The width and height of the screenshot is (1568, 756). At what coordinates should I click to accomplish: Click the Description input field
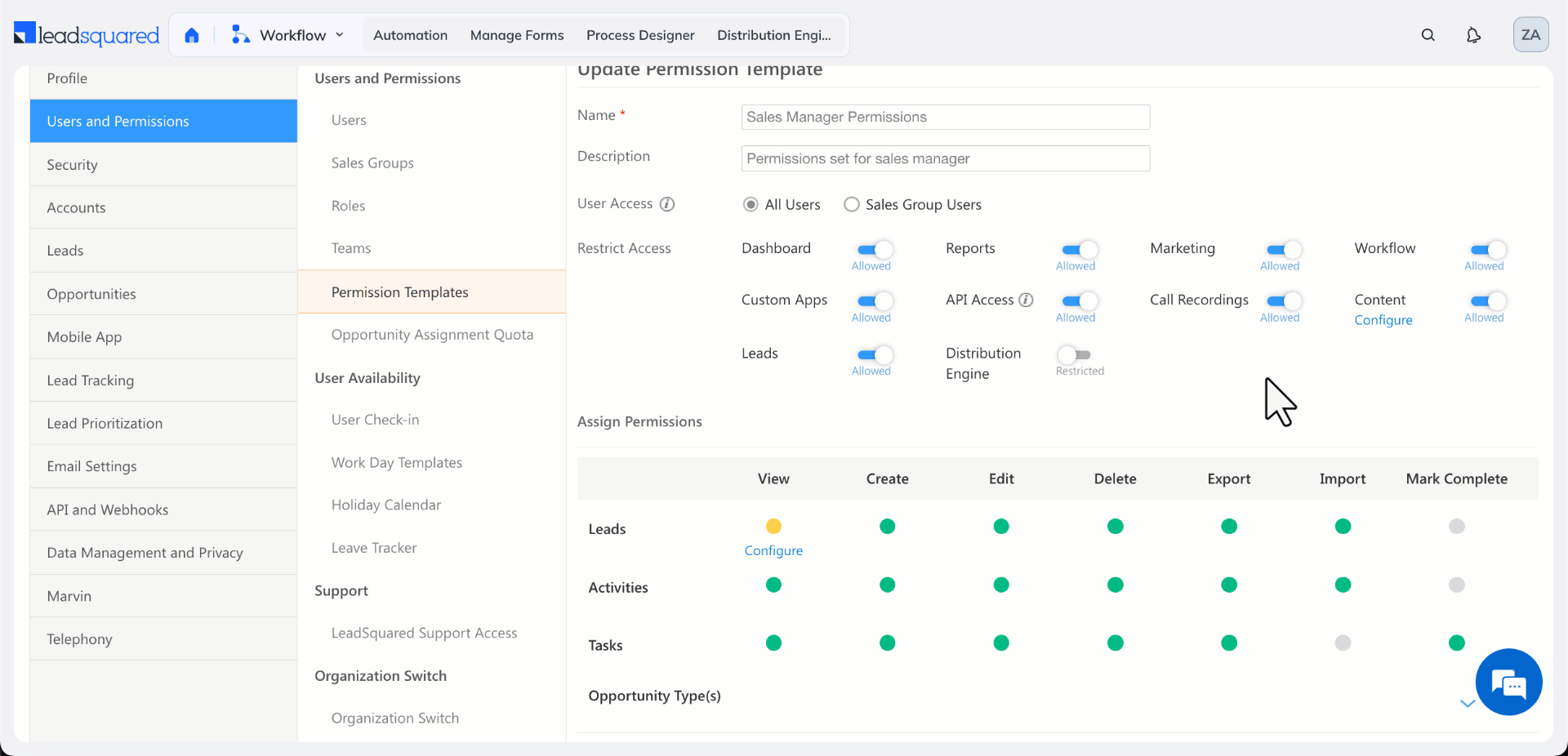click(x=946, y=158)
